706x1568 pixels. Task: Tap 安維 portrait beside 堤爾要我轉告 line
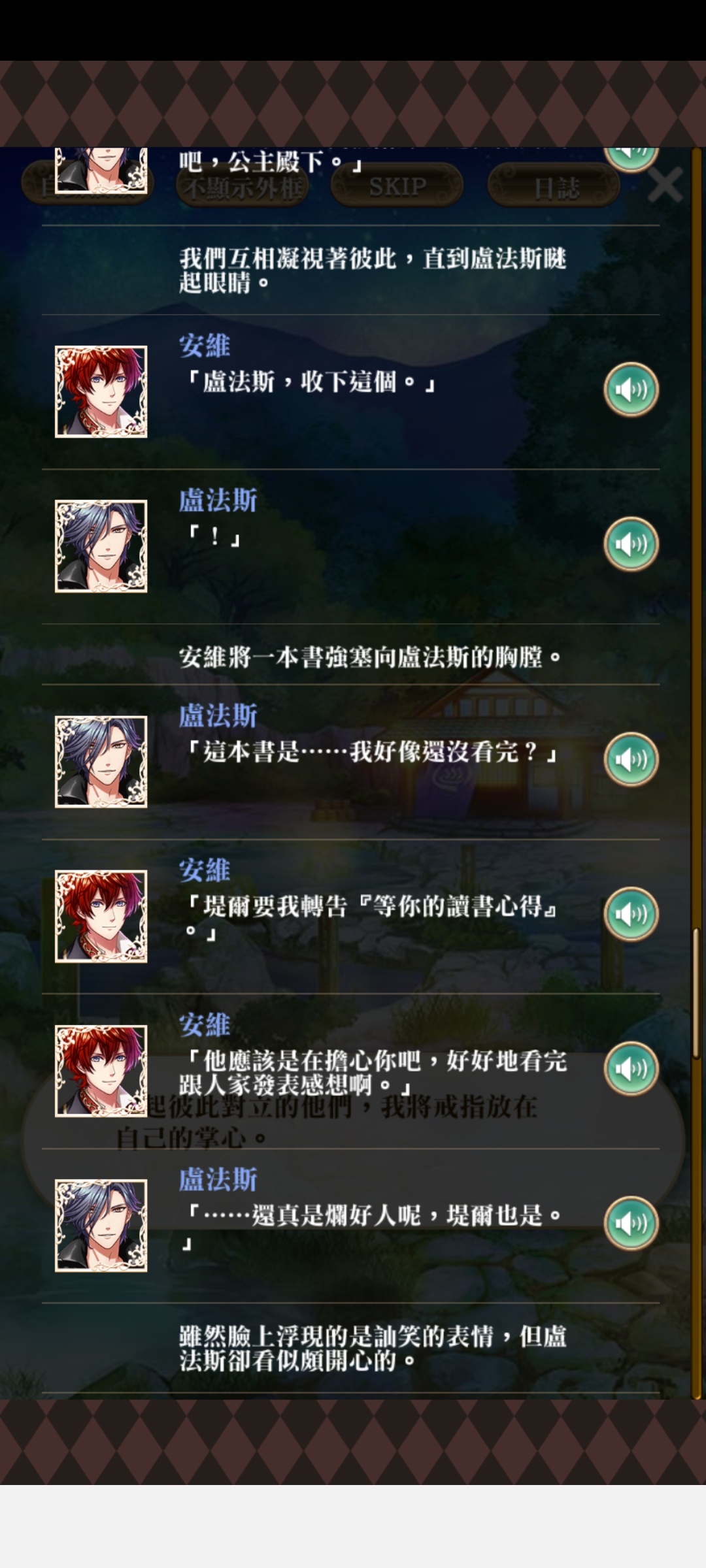[x=101, y=916]
